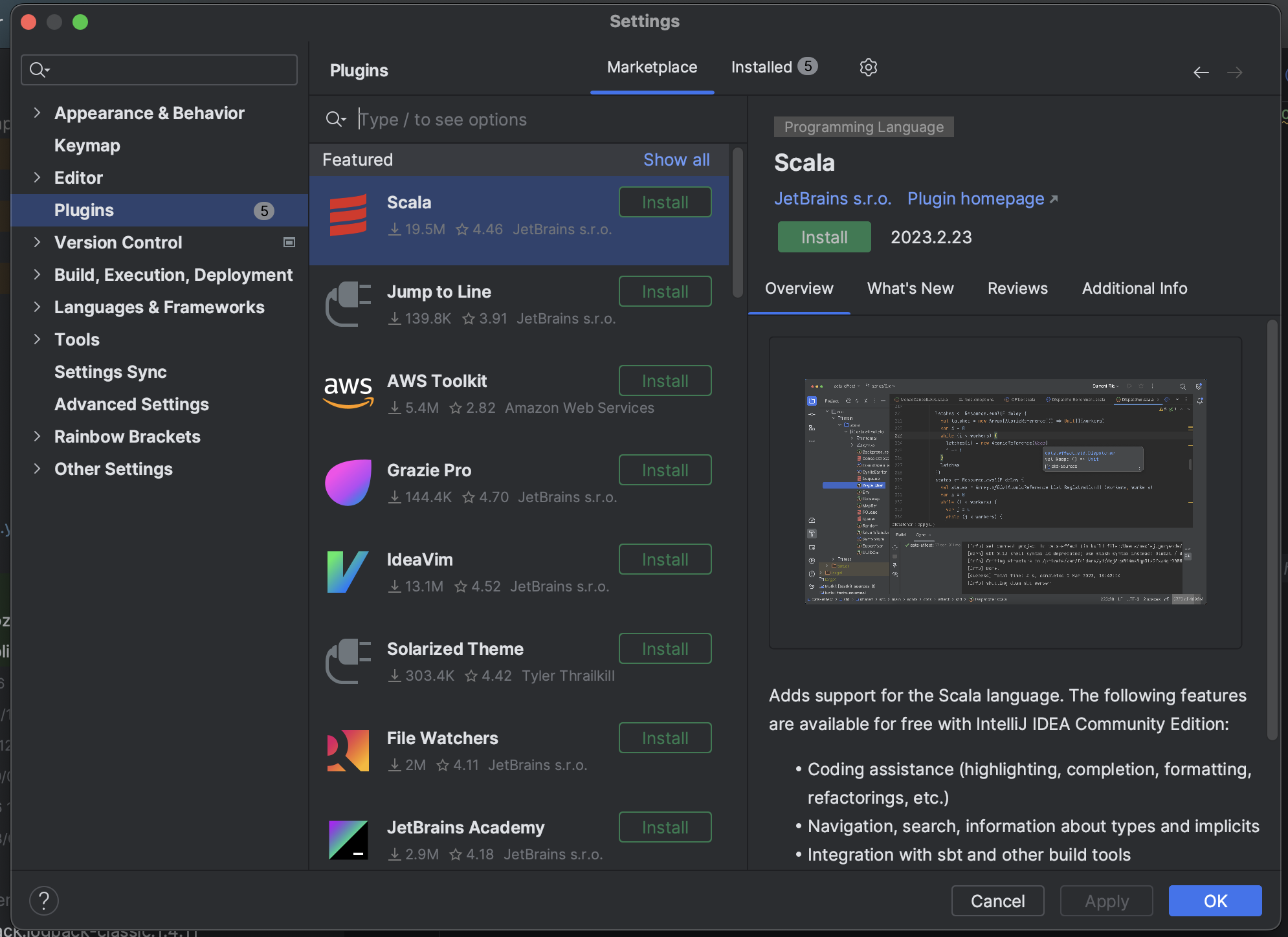Viewport: 1288px width, 937px height.
Task: Expand the Other Settings node
Action: pos(37,469)
